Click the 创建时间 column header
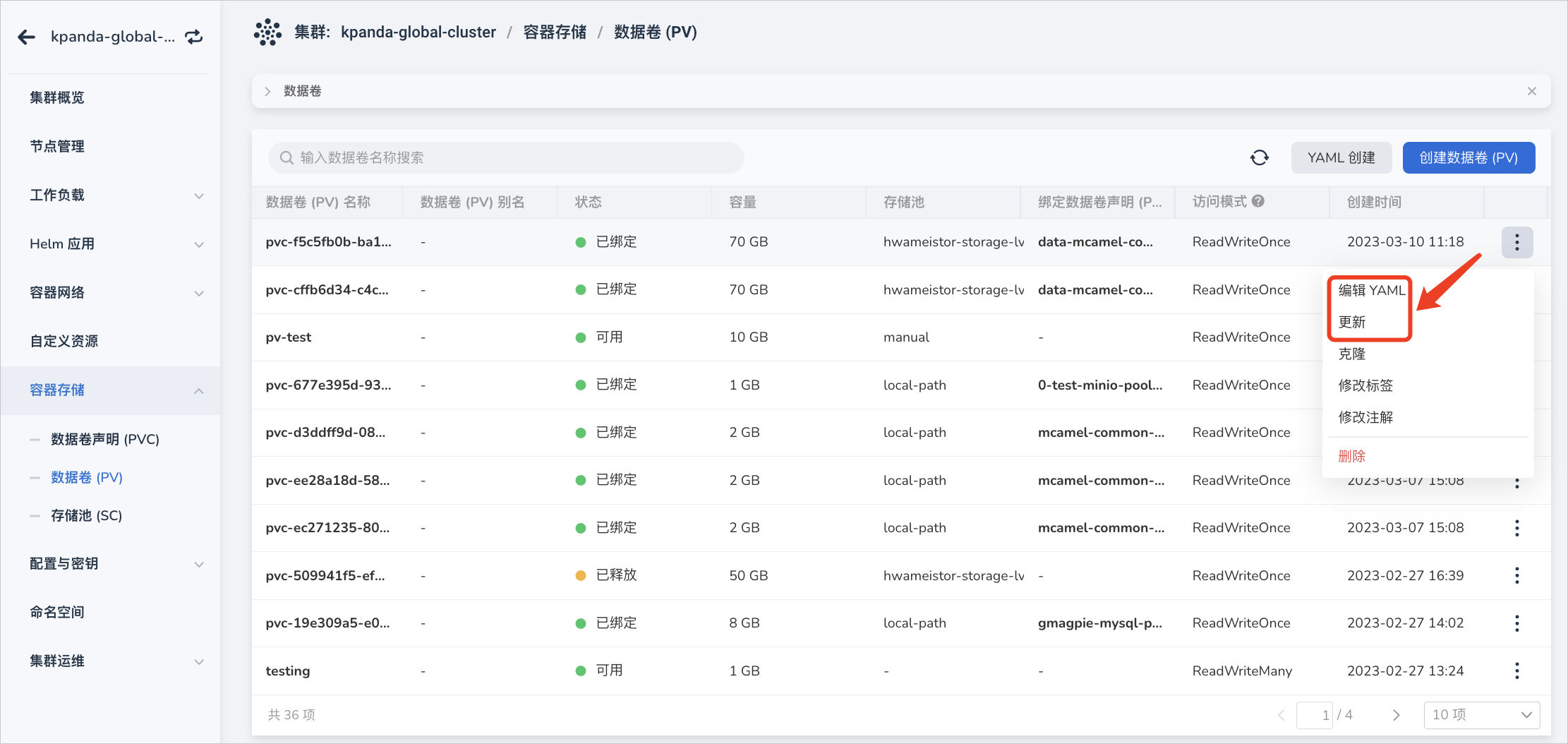Viewport: 1568px width, 744px height. (x=1375, y=202)
